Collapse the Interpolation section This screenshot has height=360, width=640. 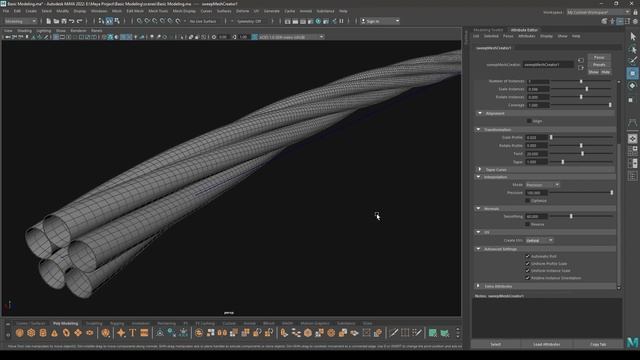pyautogui.click(x=479, y=177)
